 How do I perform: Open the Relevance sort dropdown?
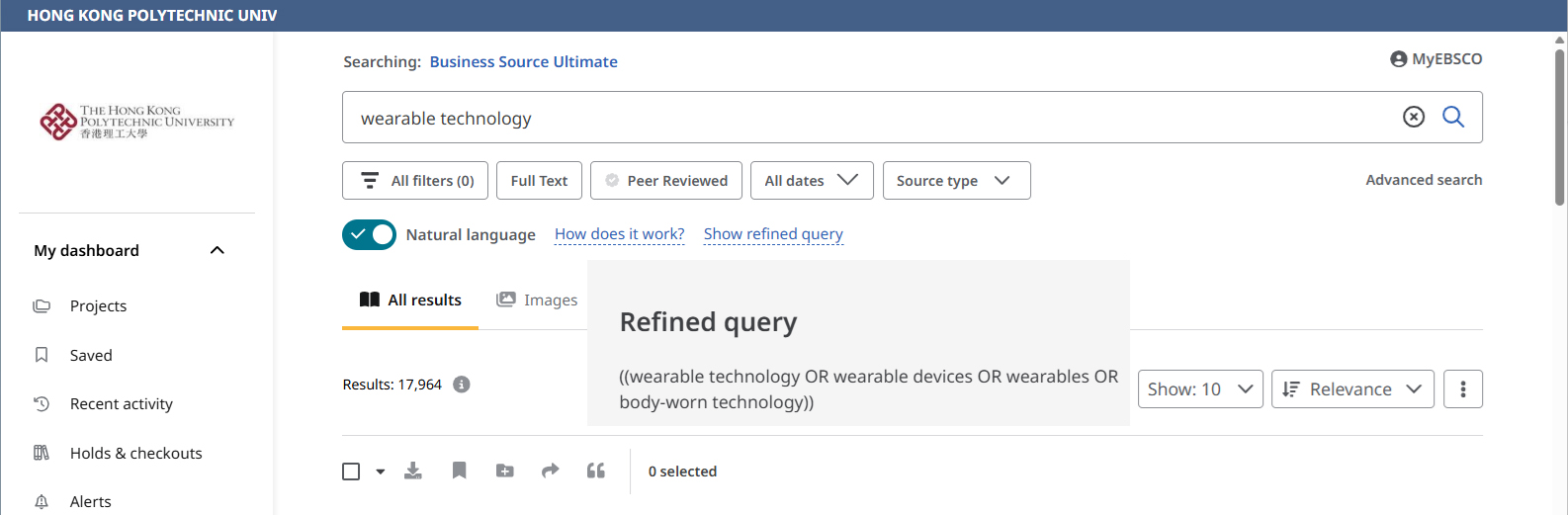pyautogui.click(x=1351, y=389)
